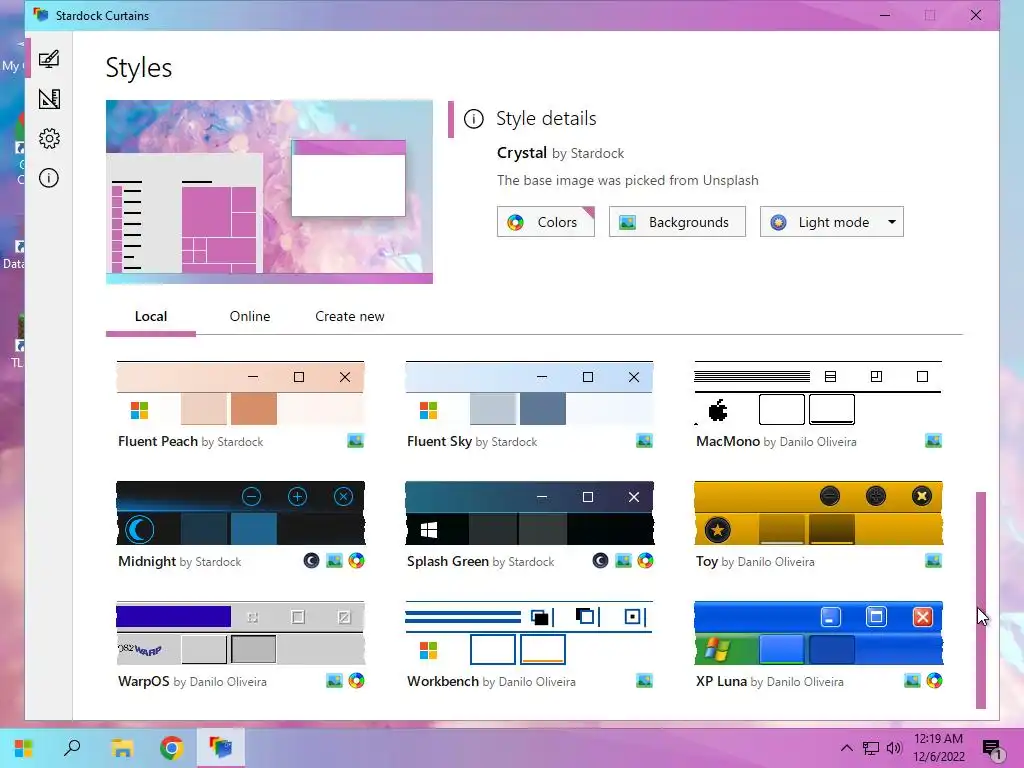Select the Fluent Peach style thumbnail
Viewport: 1024px width, 768px height.
tap(240, 393)
